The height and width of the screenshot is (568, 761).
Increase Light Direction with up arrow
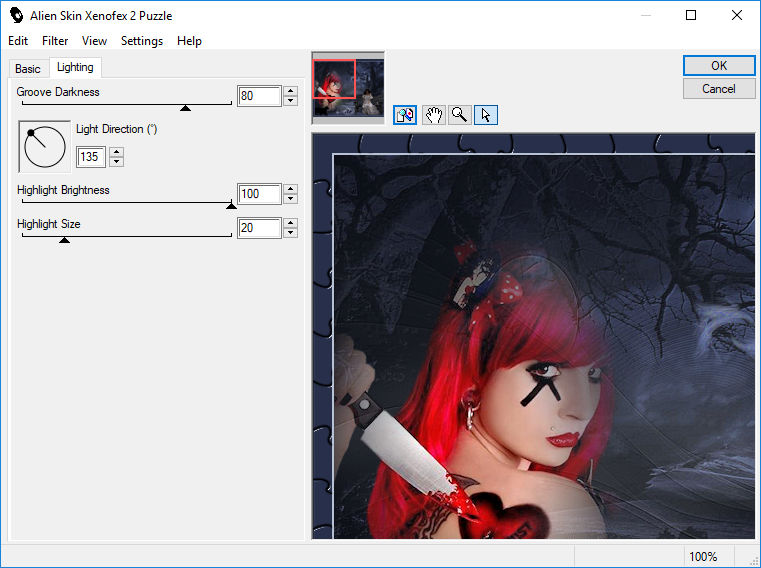pos(116,152)
